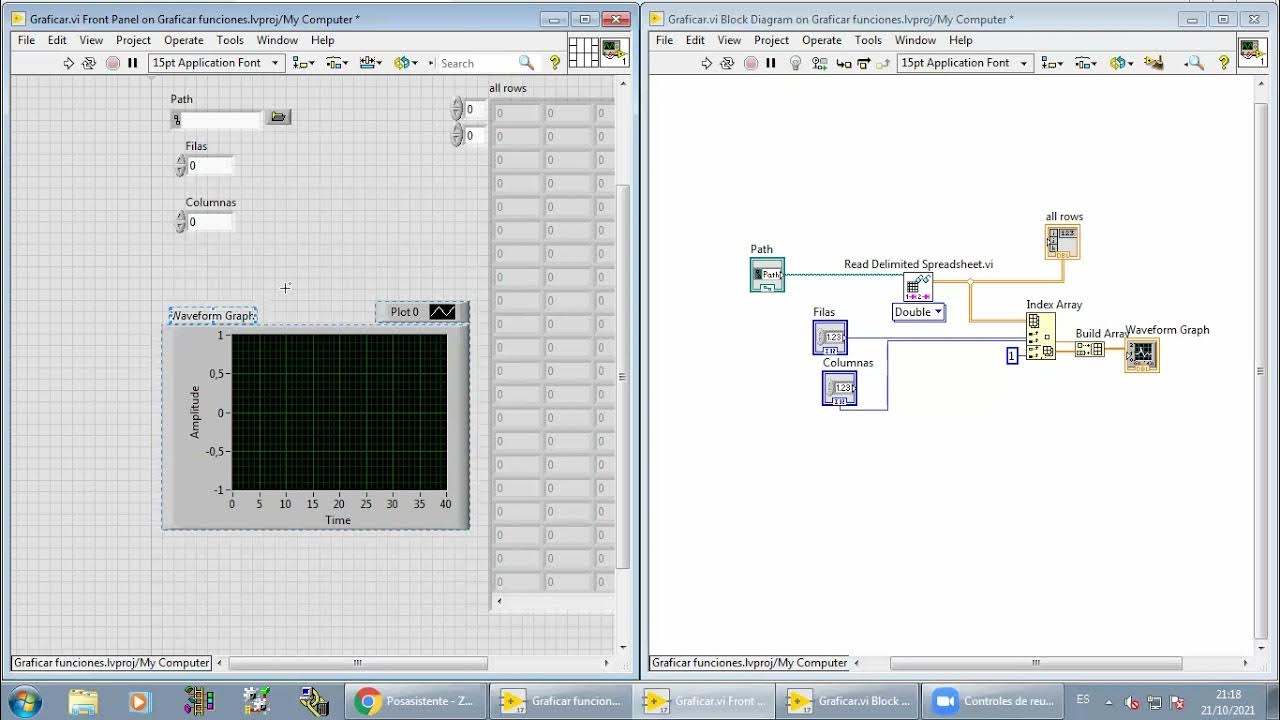Select the Path control terminal in Block Diagram

pyautogui.click(x=767, y=274)
